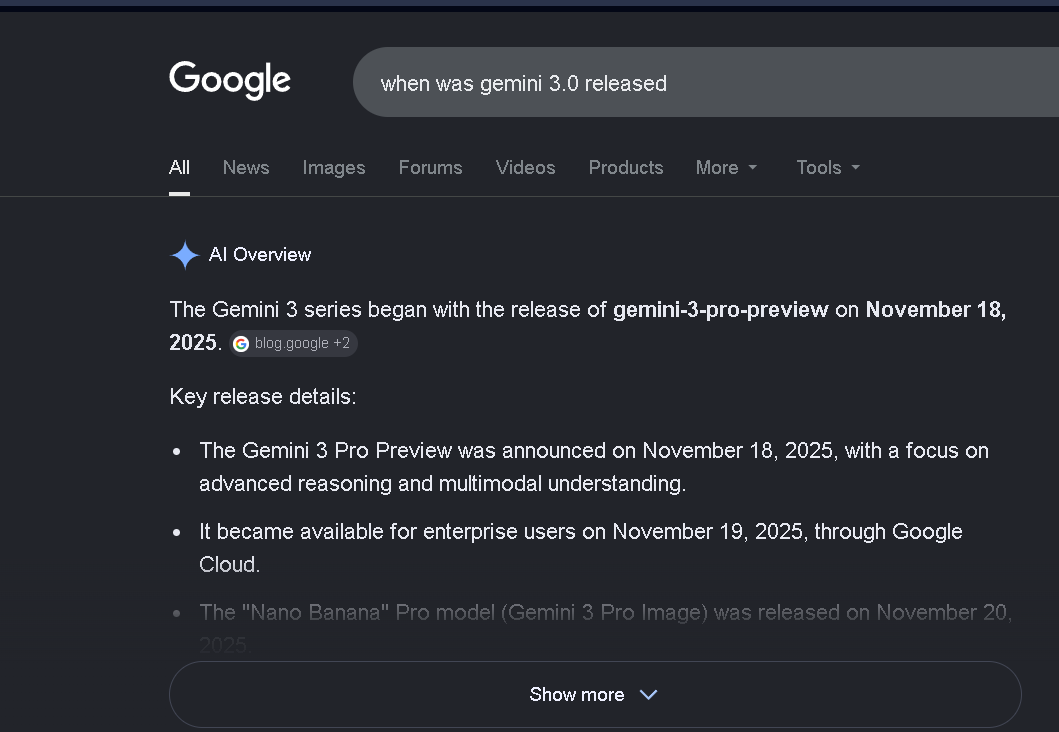The width and height of the screenshot is (1059, 732).
Task: Switch to the Images tab
Action: click(x=334, y=168)
